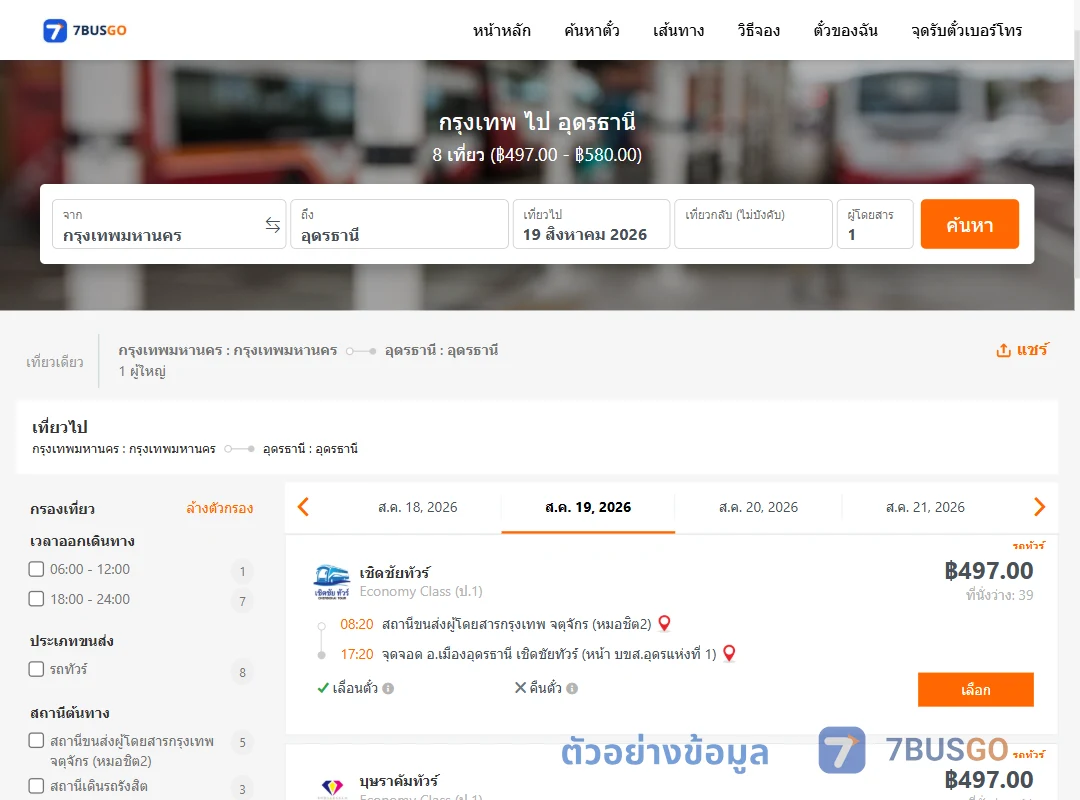Select date tab ส.ค. 21, 2026

925,507
